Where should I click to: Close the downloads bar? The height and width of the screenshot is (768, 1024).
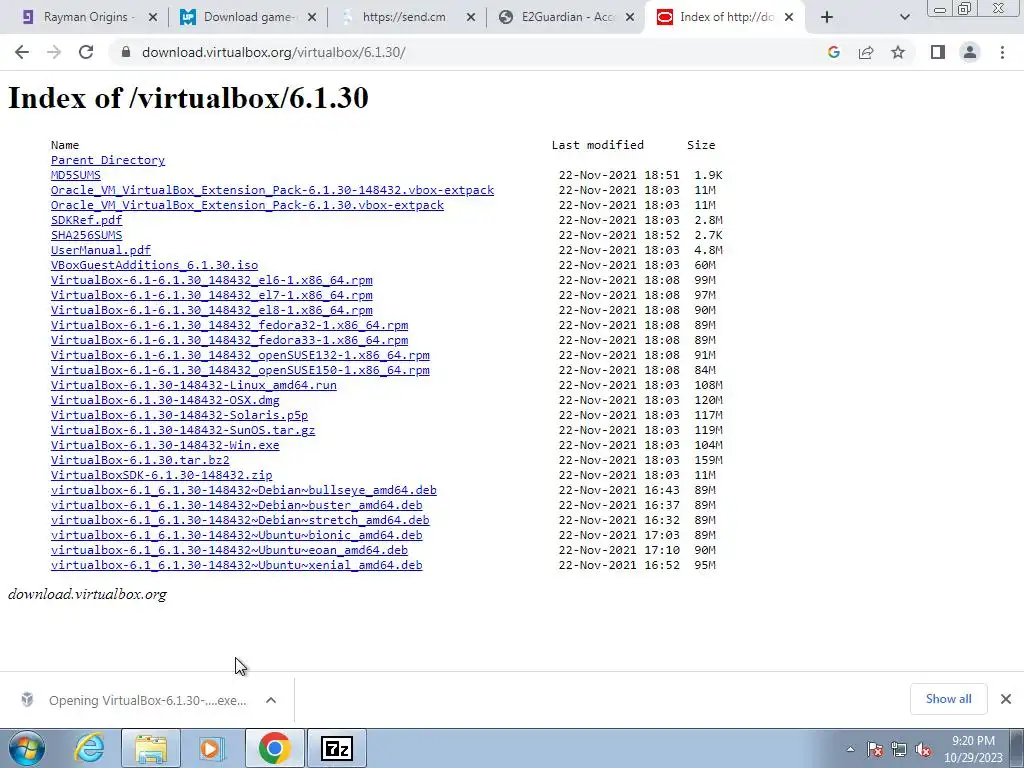click(1006, 699)
